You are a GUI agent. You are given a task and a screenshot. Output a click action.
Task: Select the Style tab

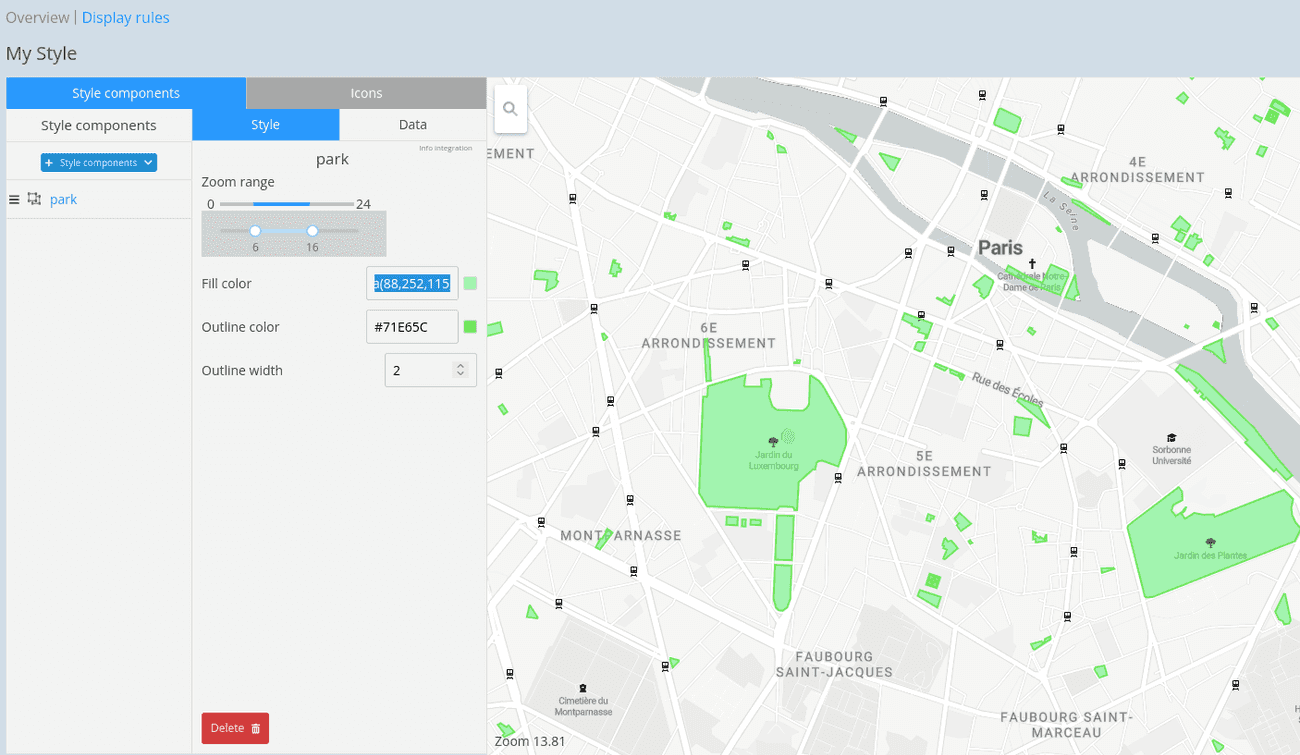(265, 124)
